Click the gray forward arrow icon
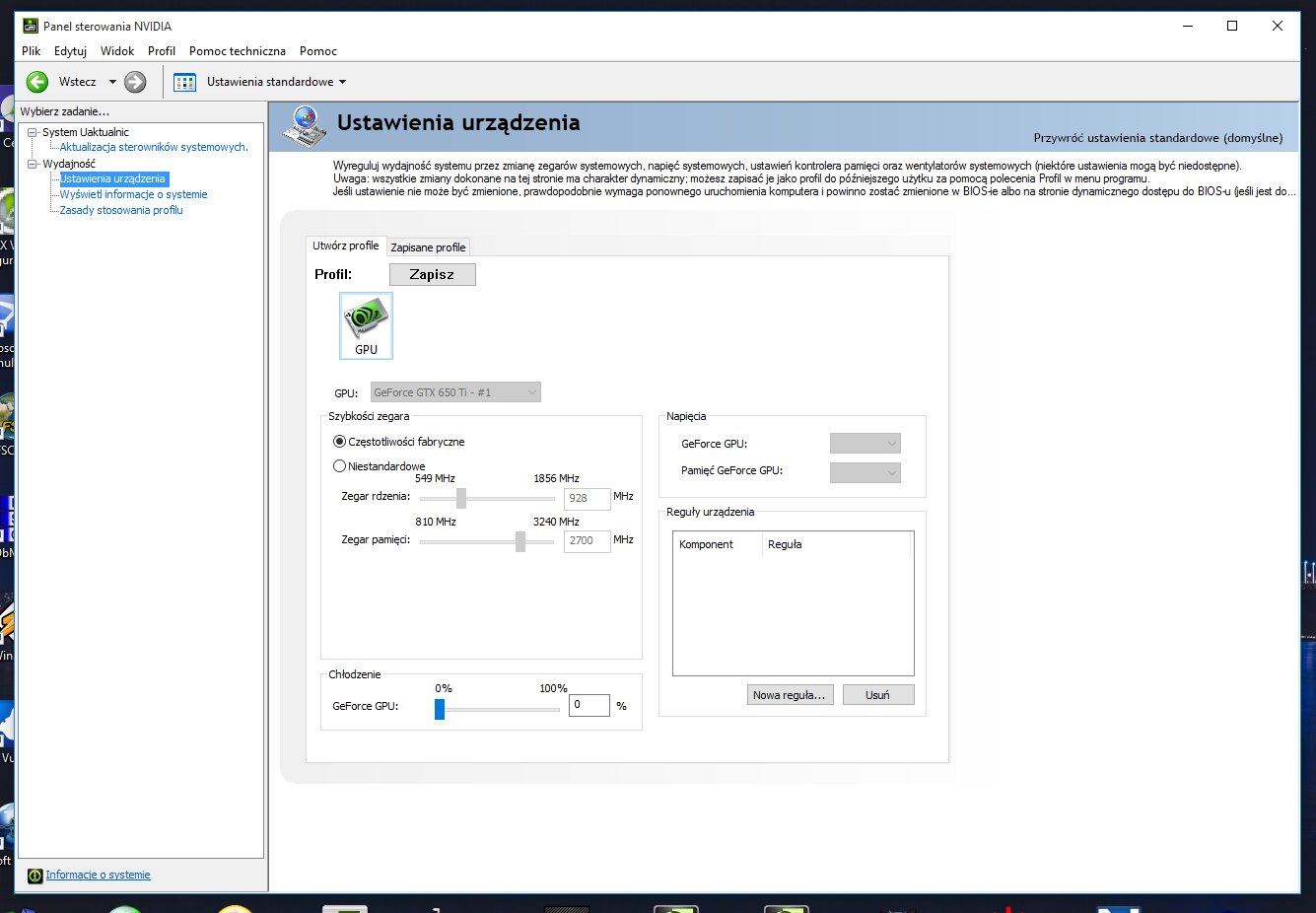The height and width of the screenshot is (913, 1316). point(135,82)
